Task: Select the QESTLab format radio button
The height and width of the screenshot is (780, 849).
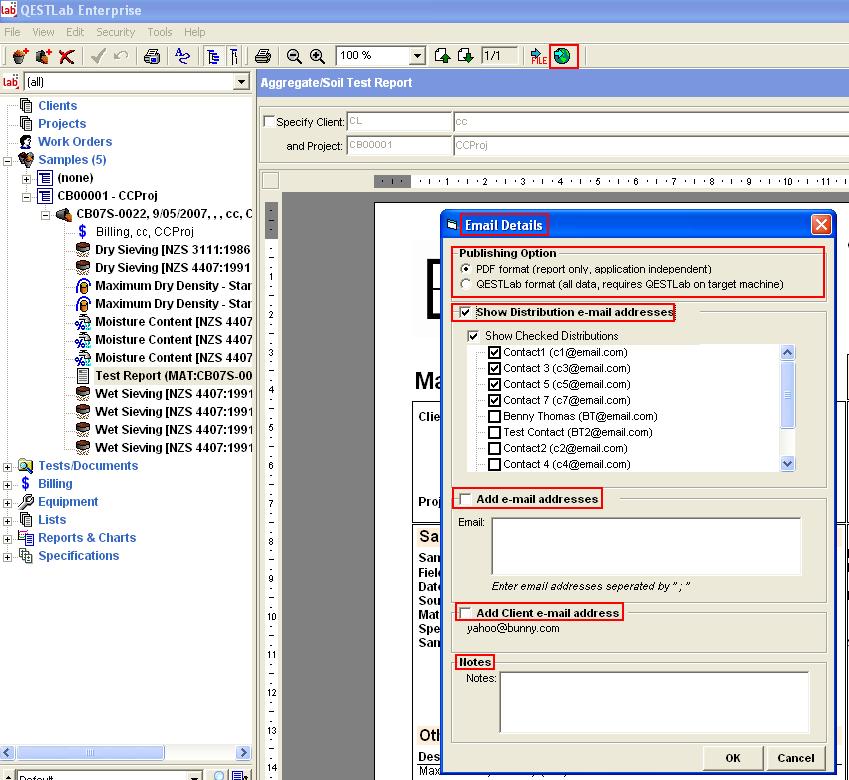Action: click(466, 284)
